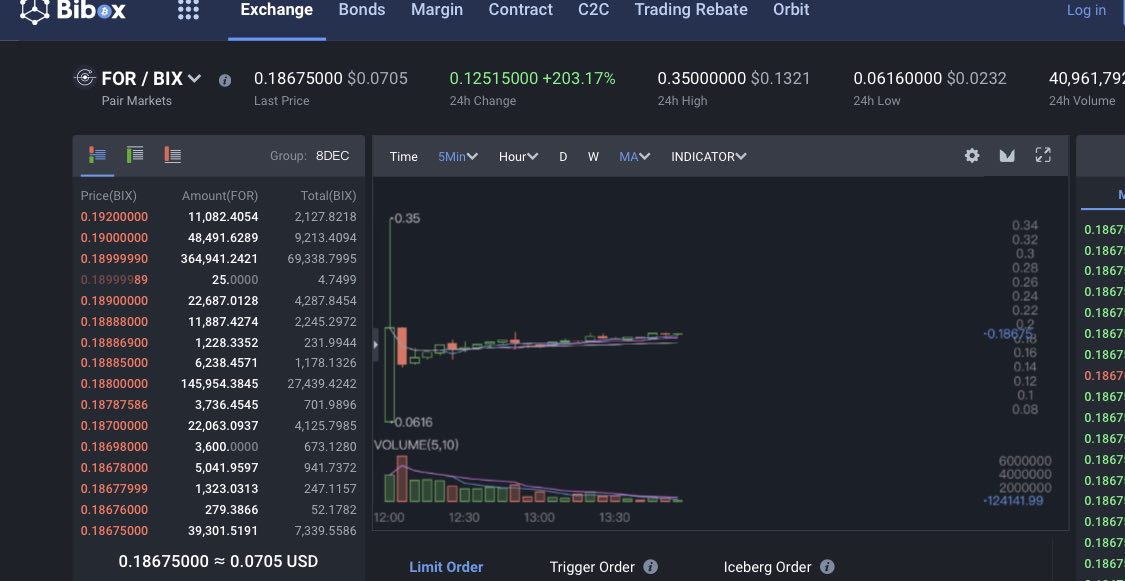Click the 0.18675000 ≈ 0.0705 USD price
The width and height of the screenshot is (1125, 581).
218,561
